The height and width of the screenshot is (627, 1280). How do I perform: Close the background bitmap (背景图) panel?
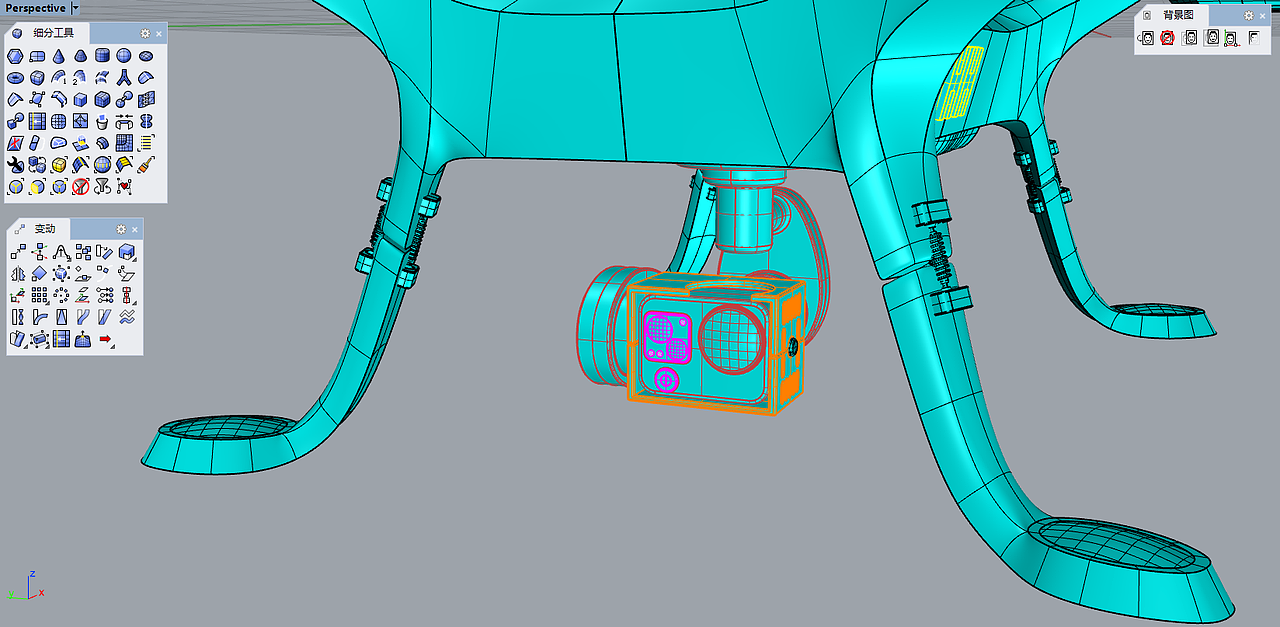click(x=1262, y=15)
